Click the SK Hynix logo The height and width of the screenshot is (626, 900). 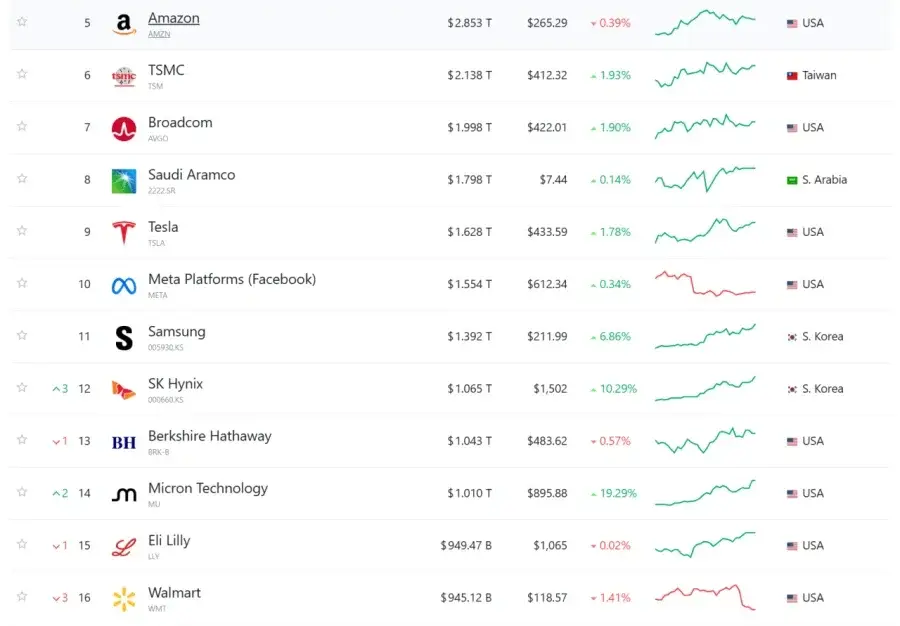[124, 390]
